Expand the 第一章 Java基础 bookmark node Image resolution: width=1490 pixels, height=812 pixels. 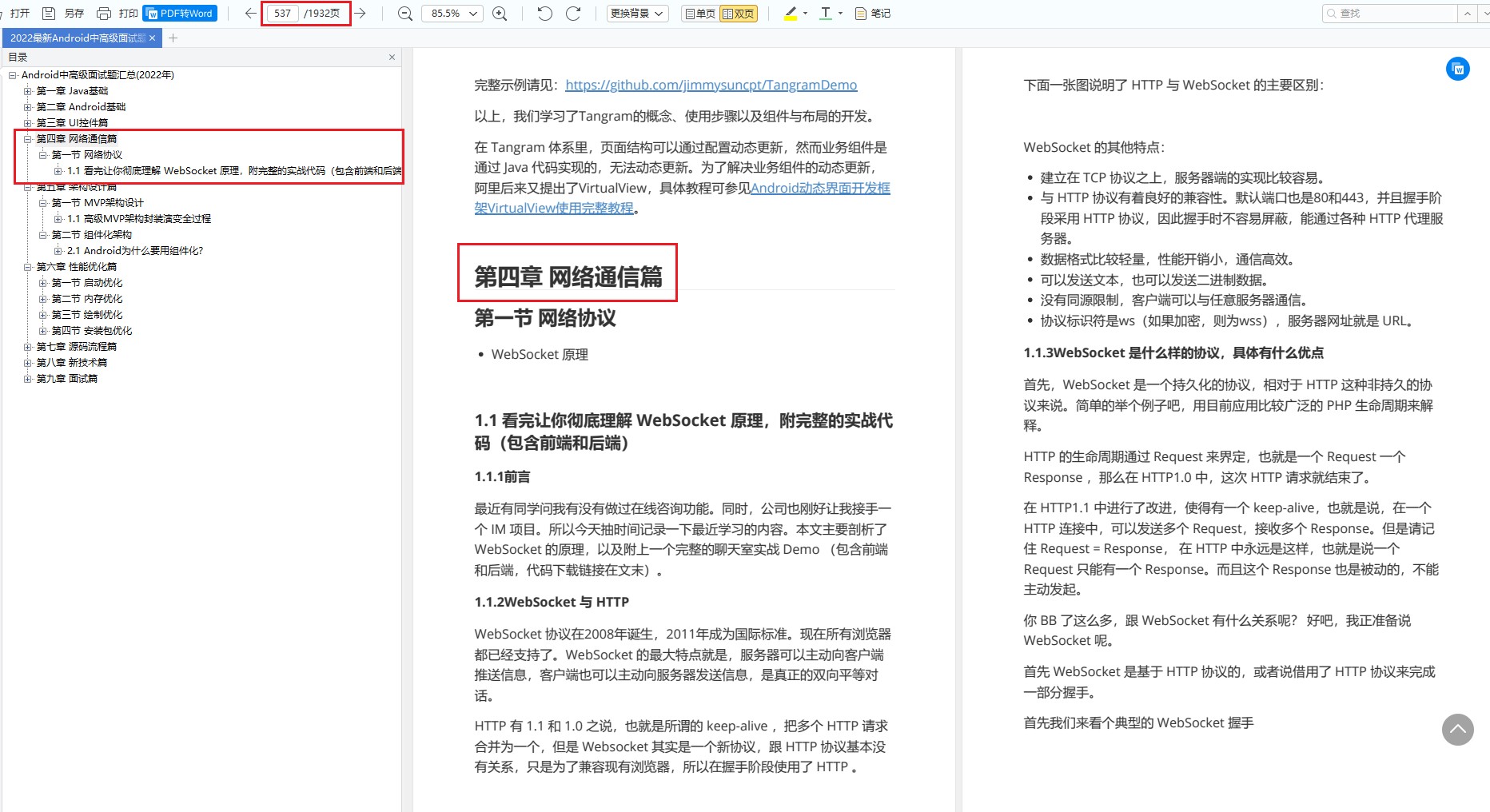tap(27, 90)
